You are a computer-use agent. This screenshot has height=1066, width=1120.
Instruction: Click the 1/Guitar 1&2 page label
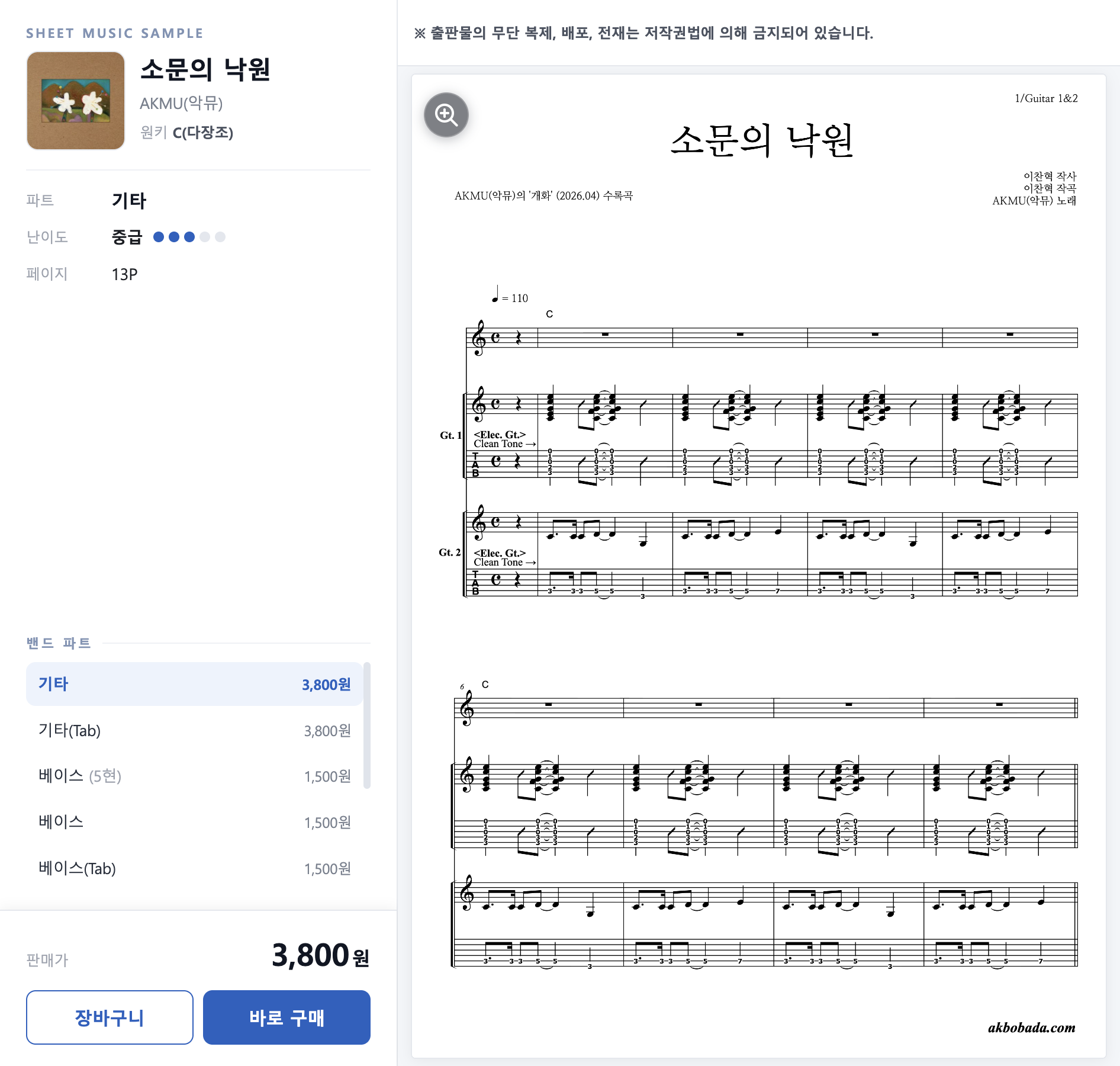[1046, 98]
